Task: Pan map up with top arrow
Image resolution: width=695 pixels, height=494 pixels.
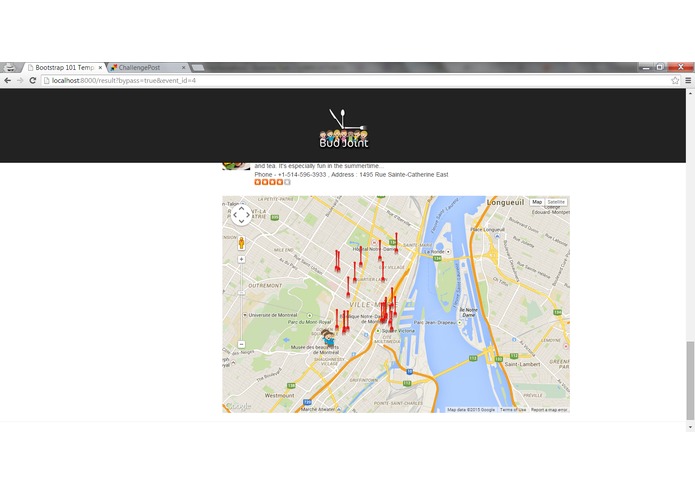Action: click(x=242, y=208)
